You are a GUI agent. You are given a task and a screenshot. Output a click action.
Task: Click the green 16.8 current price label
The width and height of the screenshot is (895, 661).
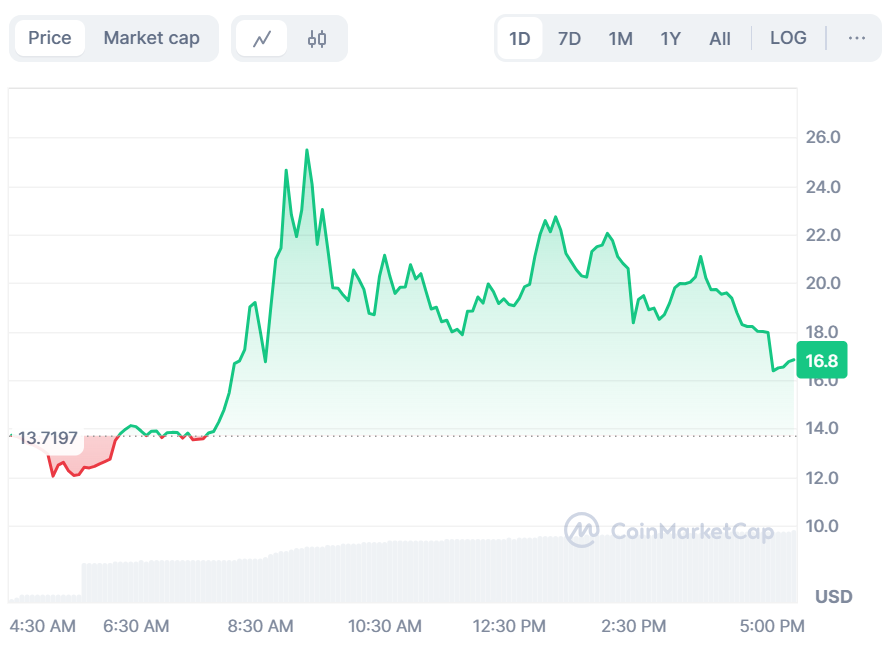(x=821, y=362)
